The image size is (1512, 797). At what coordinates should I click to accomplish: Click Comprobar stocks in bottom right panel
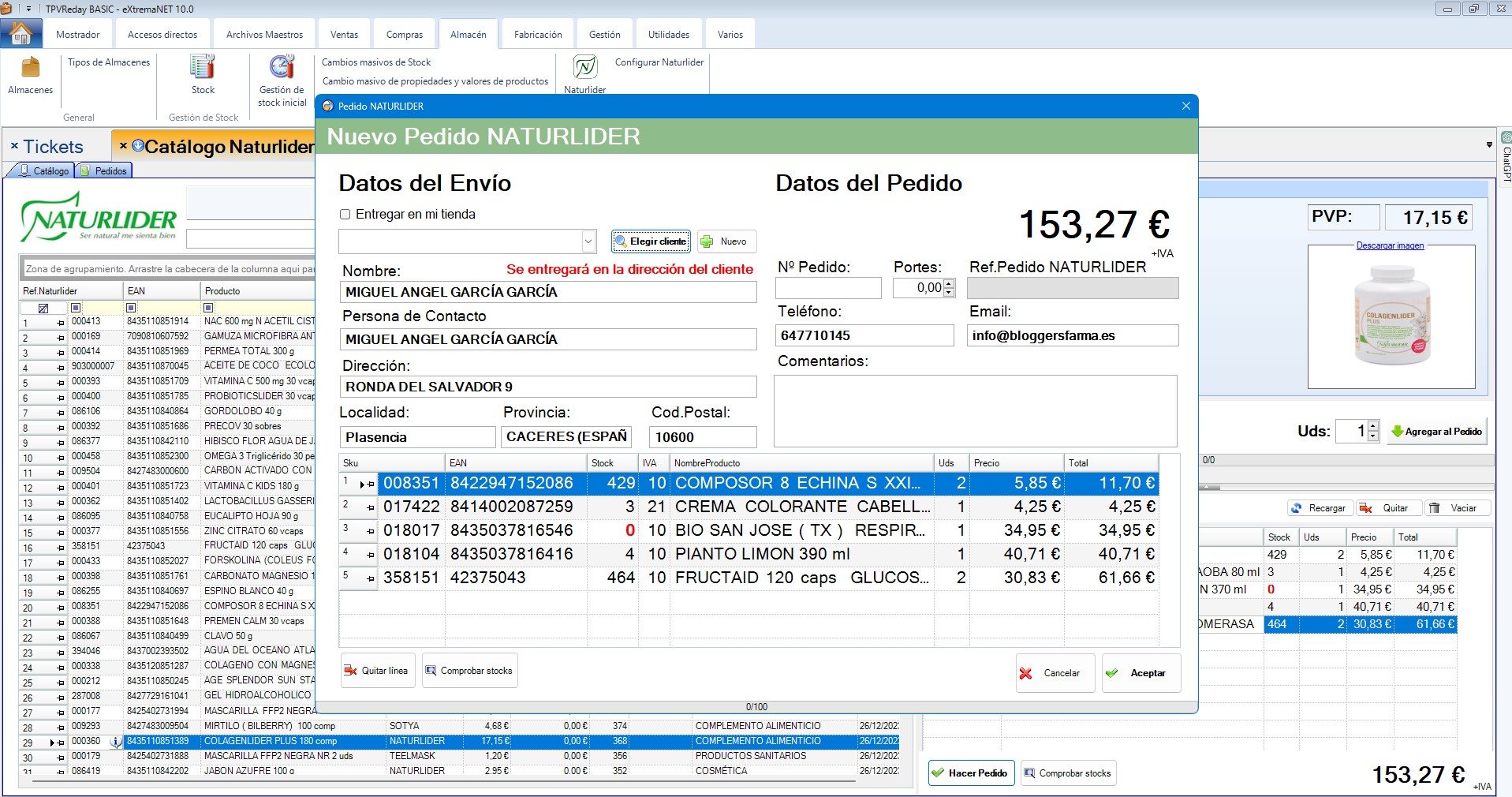pyautogui.click(x=1068, y=773)
